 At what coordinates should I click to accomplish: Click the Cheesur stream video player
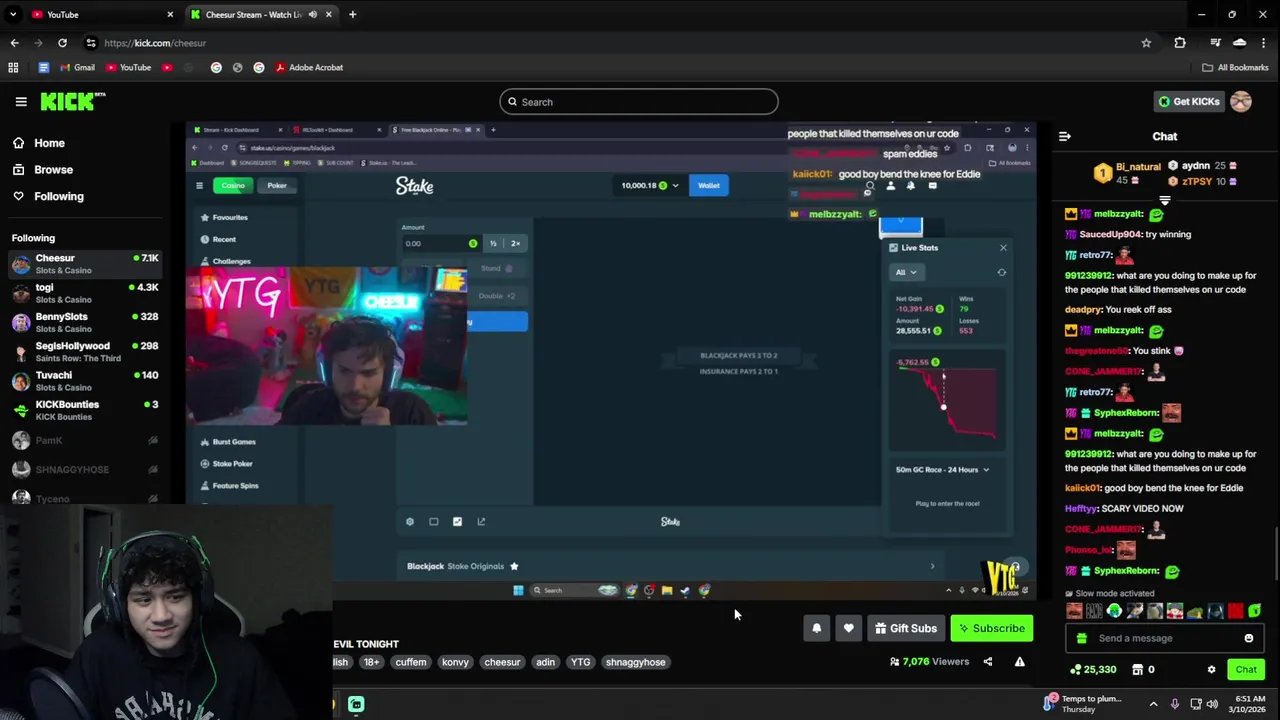611,360
